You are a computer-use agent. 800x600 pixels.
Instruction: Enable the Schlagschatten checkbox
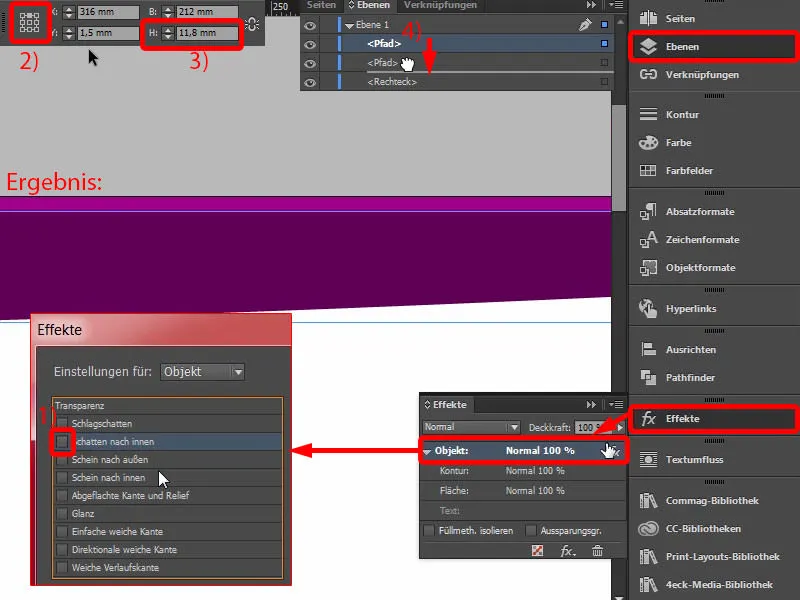pos(62,423)
